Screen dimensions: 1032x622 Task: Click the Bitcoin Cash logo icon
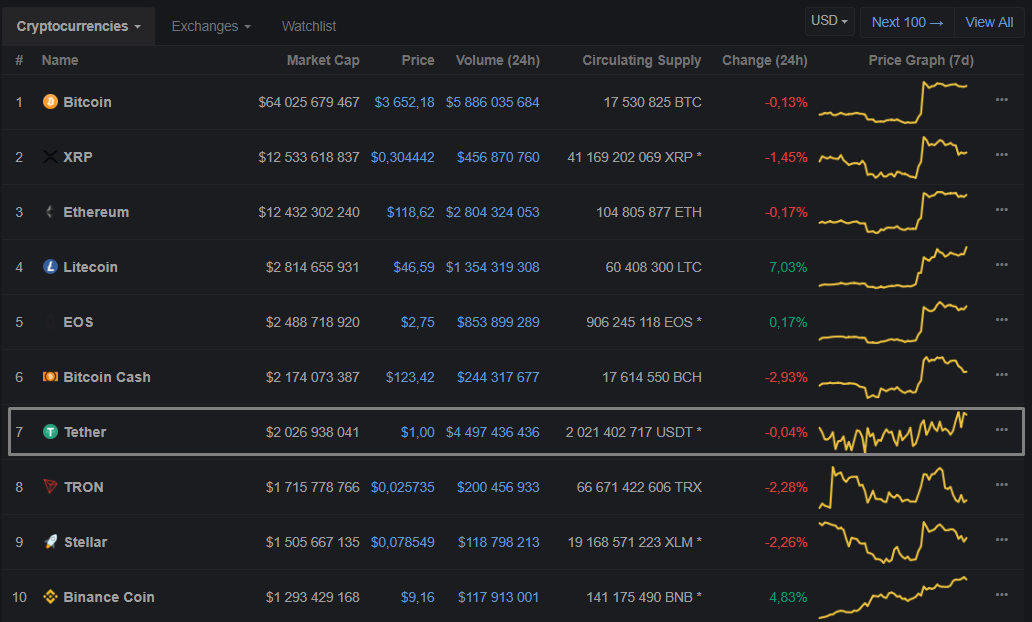tap(50, 377)
